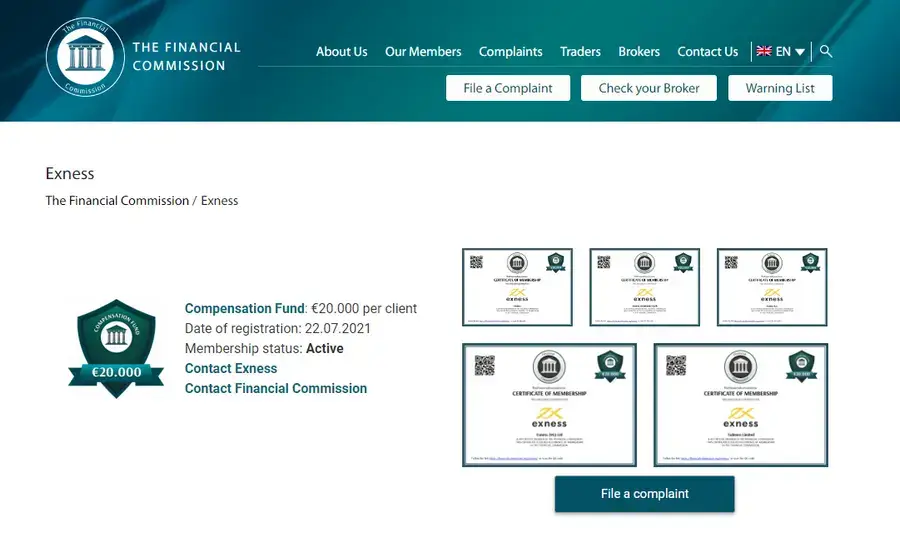
Task: Open the search magnifier icon
Action: pos(826,51)
